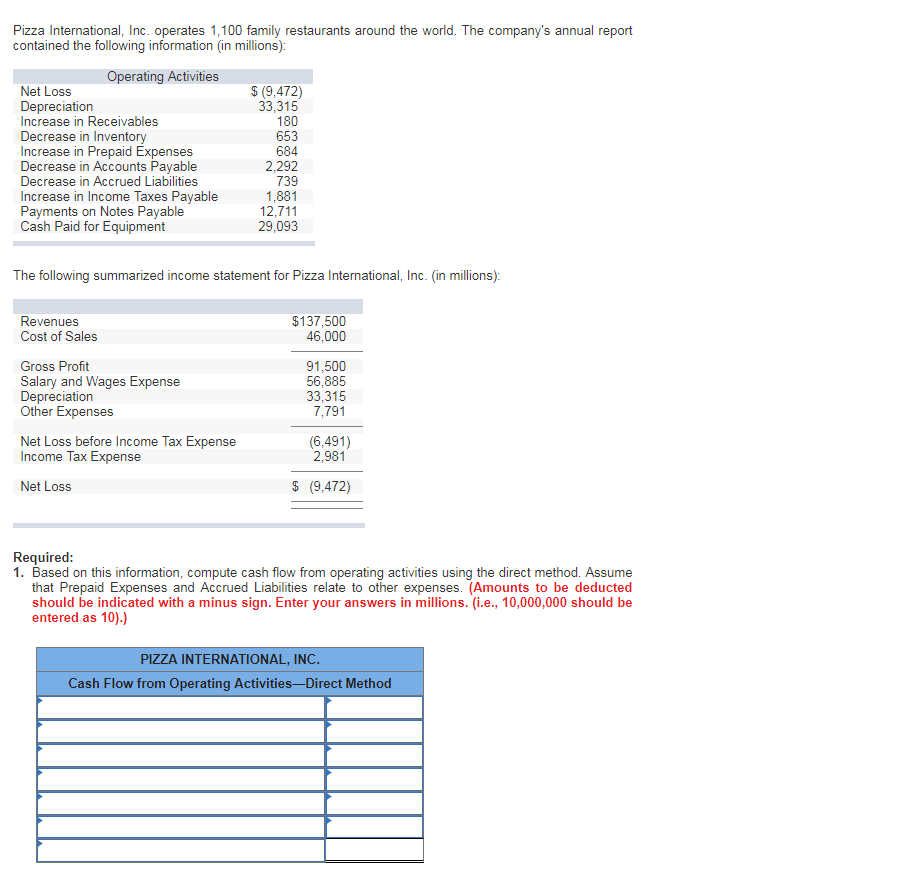Viewport: 903px width, 876px height.
Task: Click Payments on Notes Payable label
Action: [x=103, y=211]
